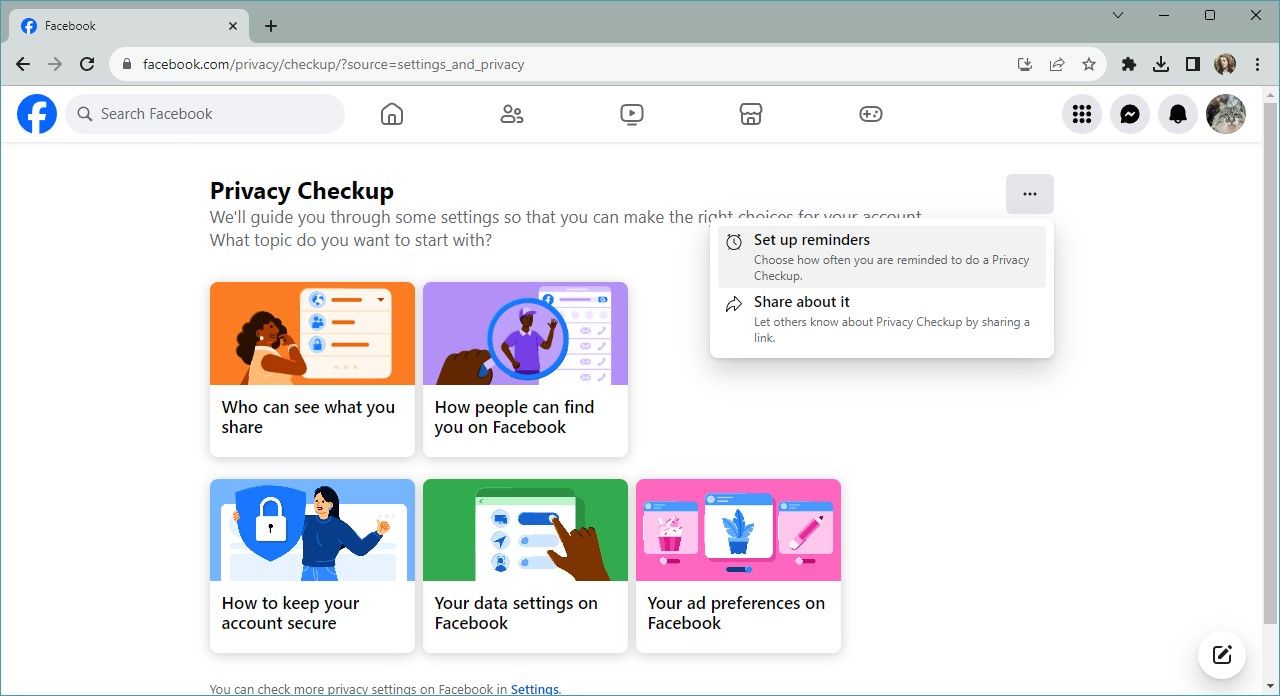This screenshot has height=696, width=1280.
Task: Click the Gaming icon in the navbar
Action: pyautogui.click(x=870, y=113)
